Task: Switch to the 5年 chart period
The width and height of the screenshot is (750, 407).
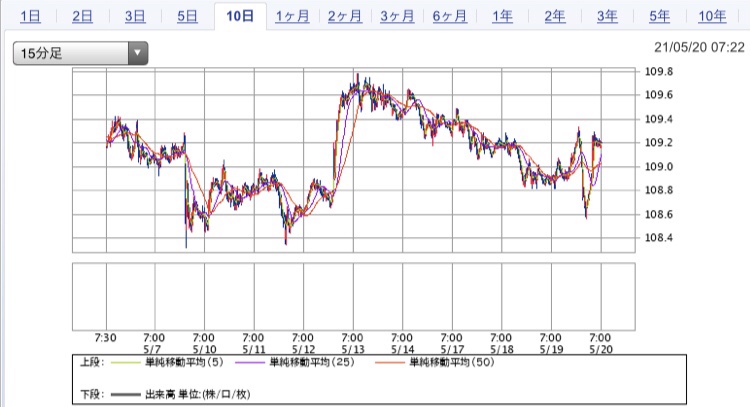Action: 659,17
